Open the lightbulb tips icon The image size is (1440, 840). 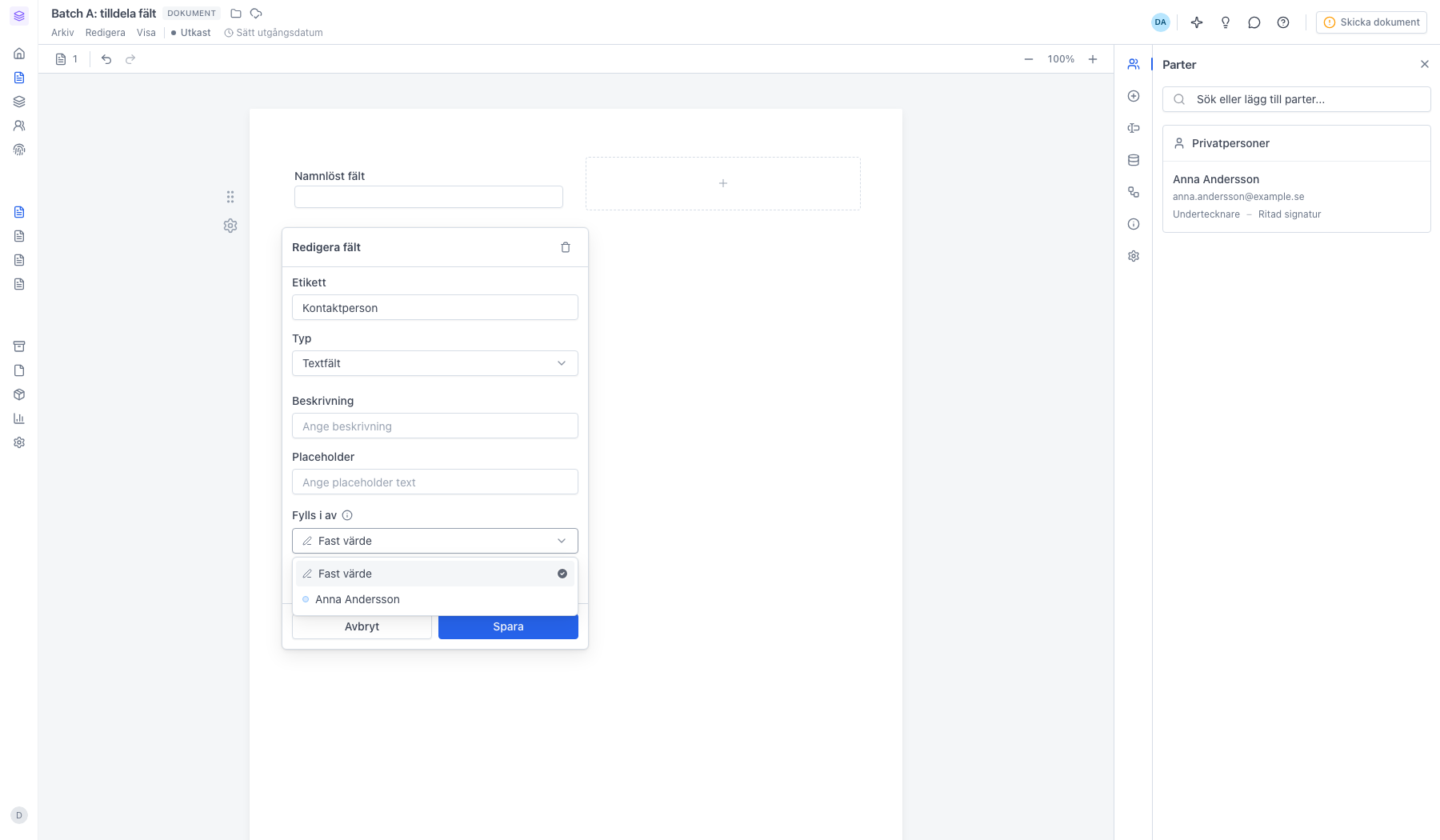[x=1226, y=22]
